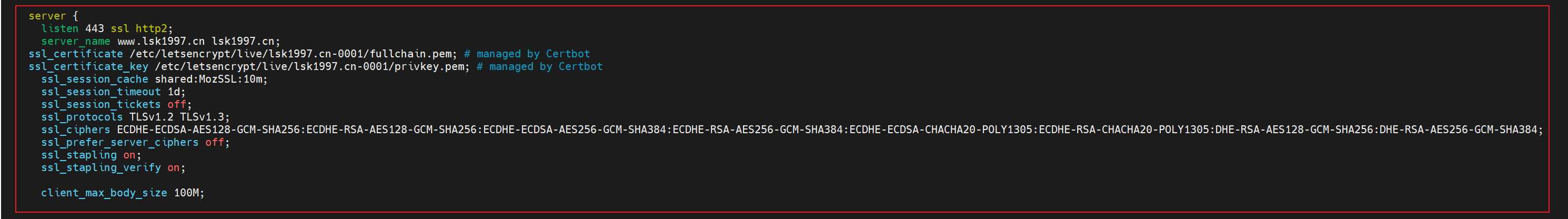Click the www.lsk1997.cn domain name
1568x219 pixels.
click(160, 42)
